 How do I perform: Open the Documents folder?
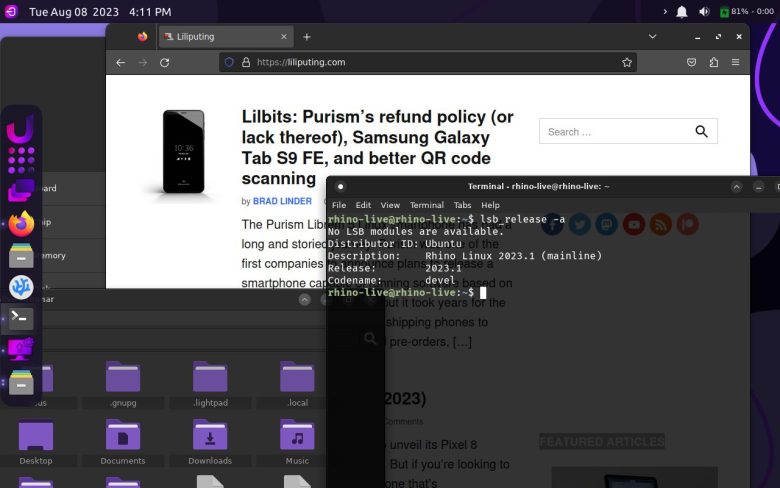click(123, 442)
